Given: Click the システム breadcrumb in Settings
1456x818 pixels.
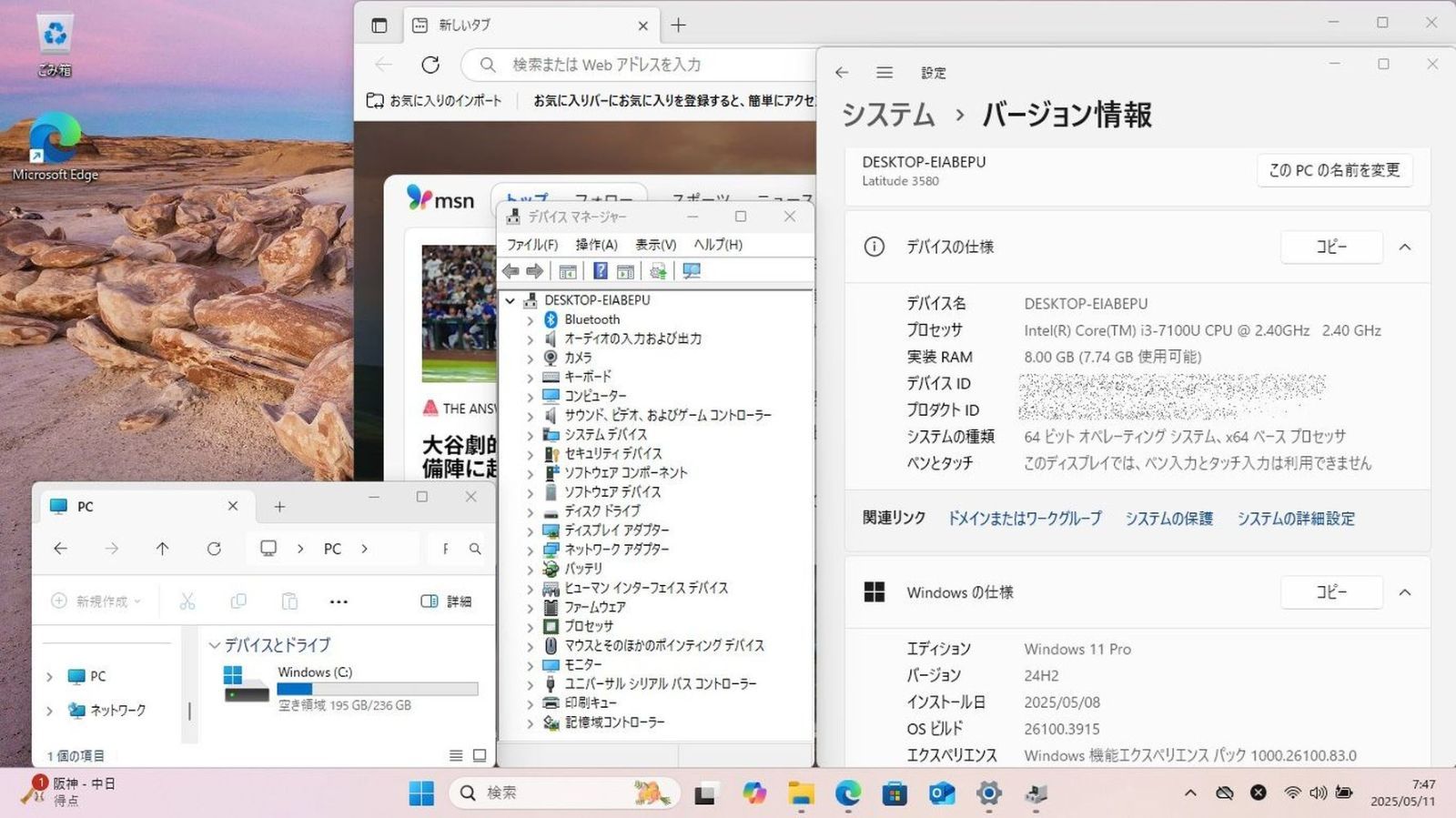Looking at the screenshot, I should click(888, 115).
